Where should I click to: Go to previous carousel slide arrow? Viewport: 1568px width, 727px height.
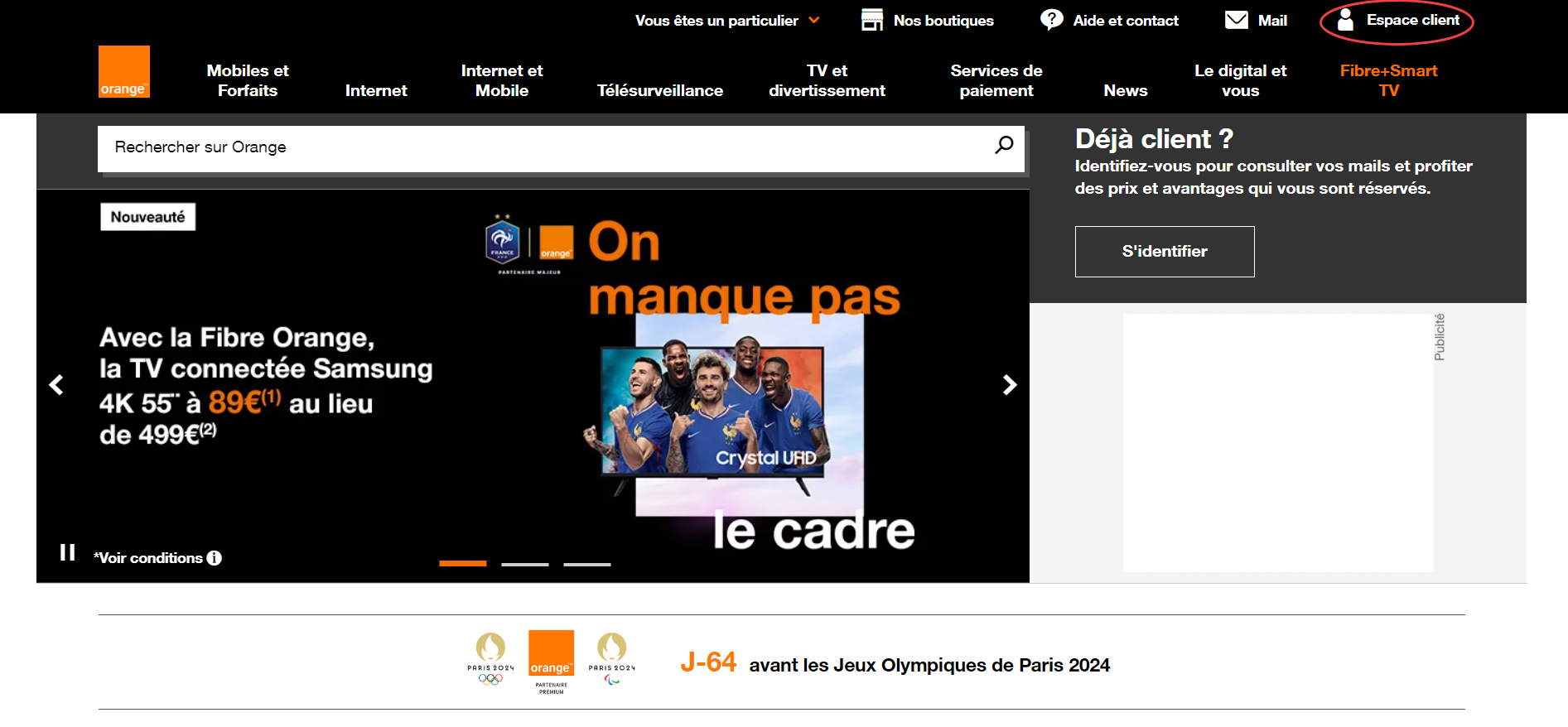[x=56, y=385]
